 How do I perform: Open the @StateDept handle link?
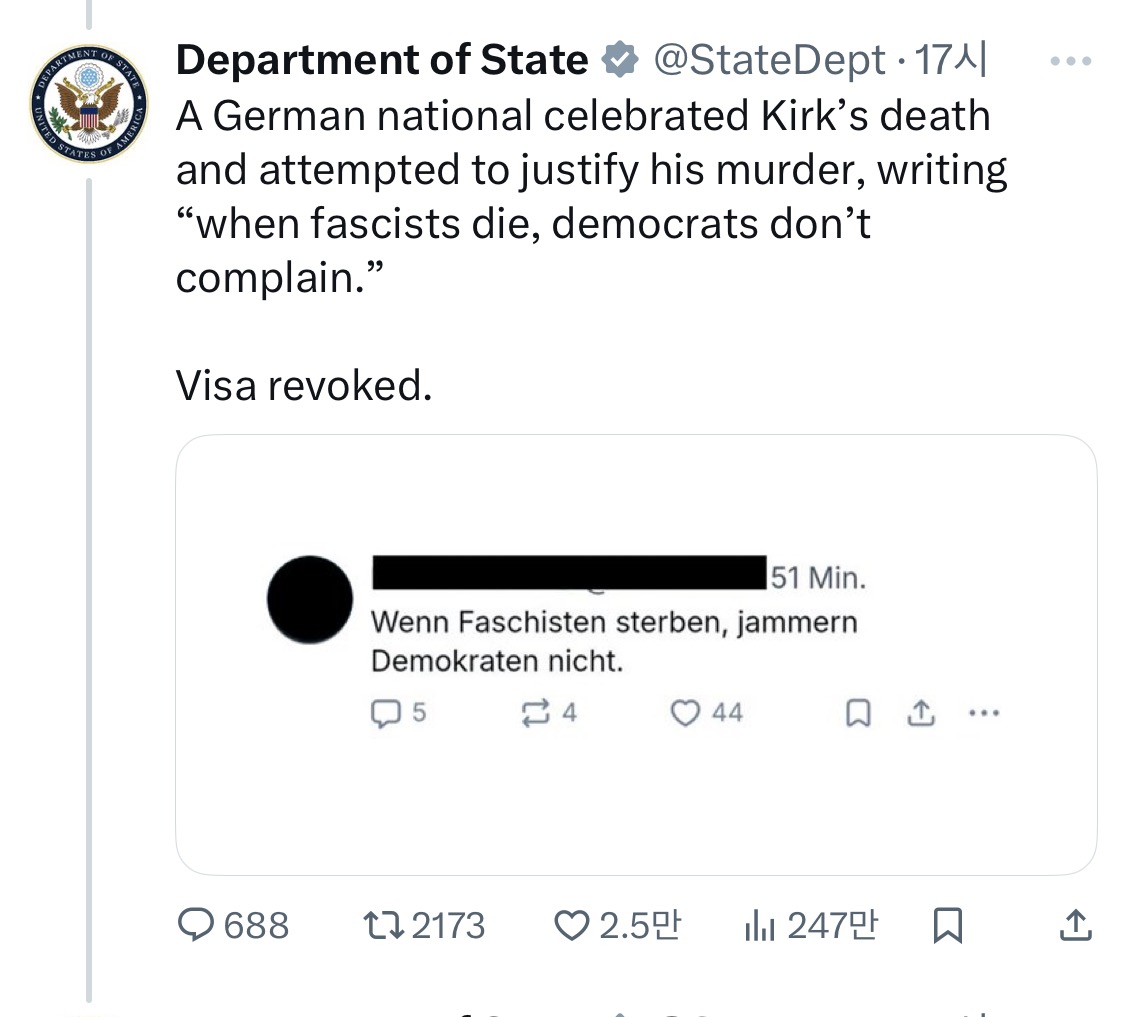pyautogui.click(x=769, y=61)
